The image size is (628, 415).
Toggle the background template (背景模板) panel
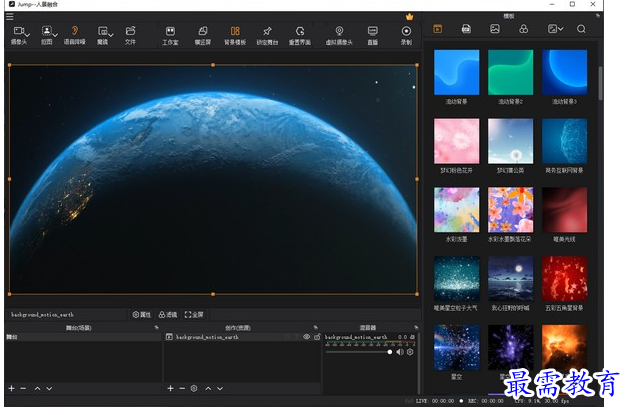(235, 31)
